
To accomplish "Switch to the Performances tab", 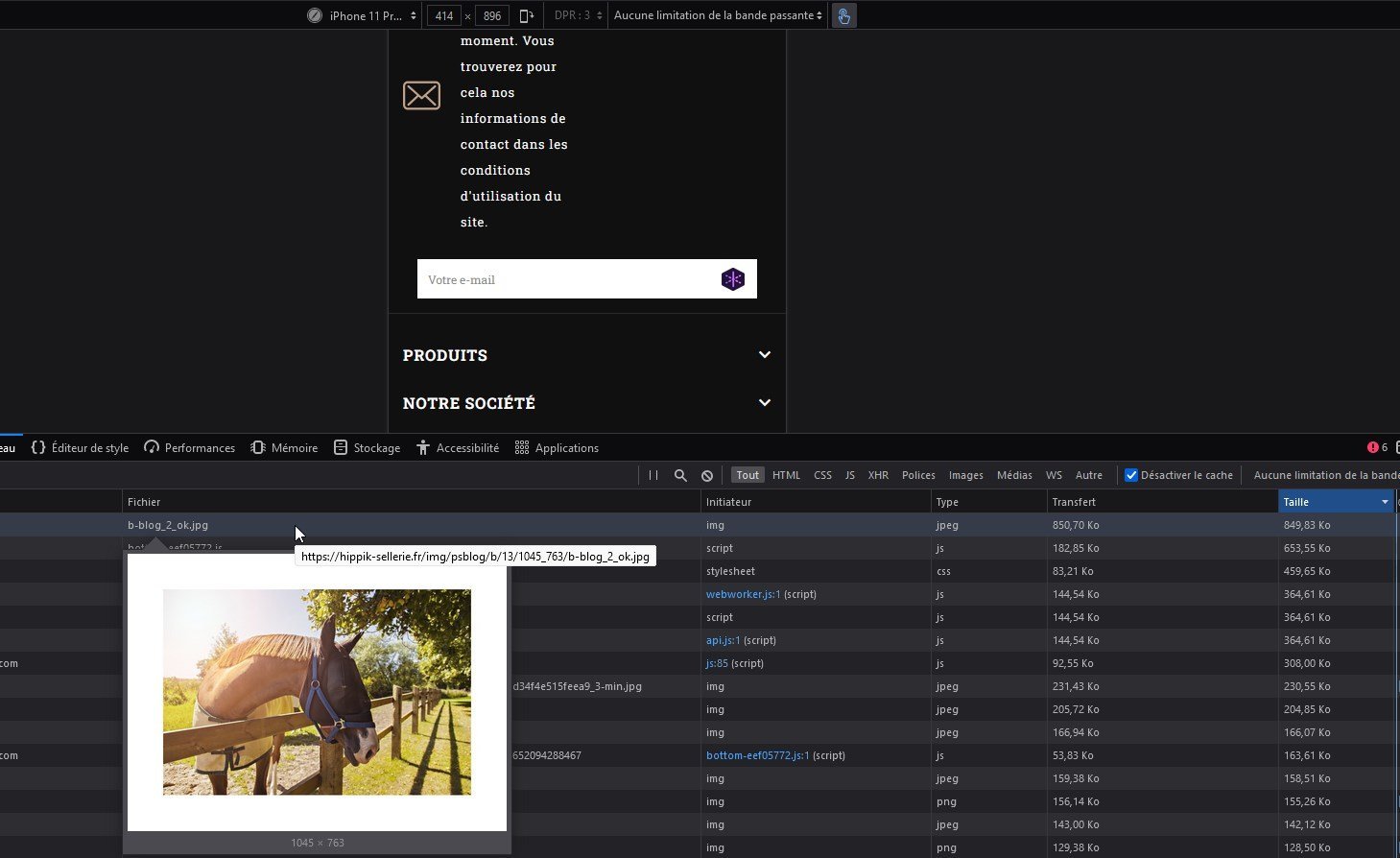I will point(189,447).
